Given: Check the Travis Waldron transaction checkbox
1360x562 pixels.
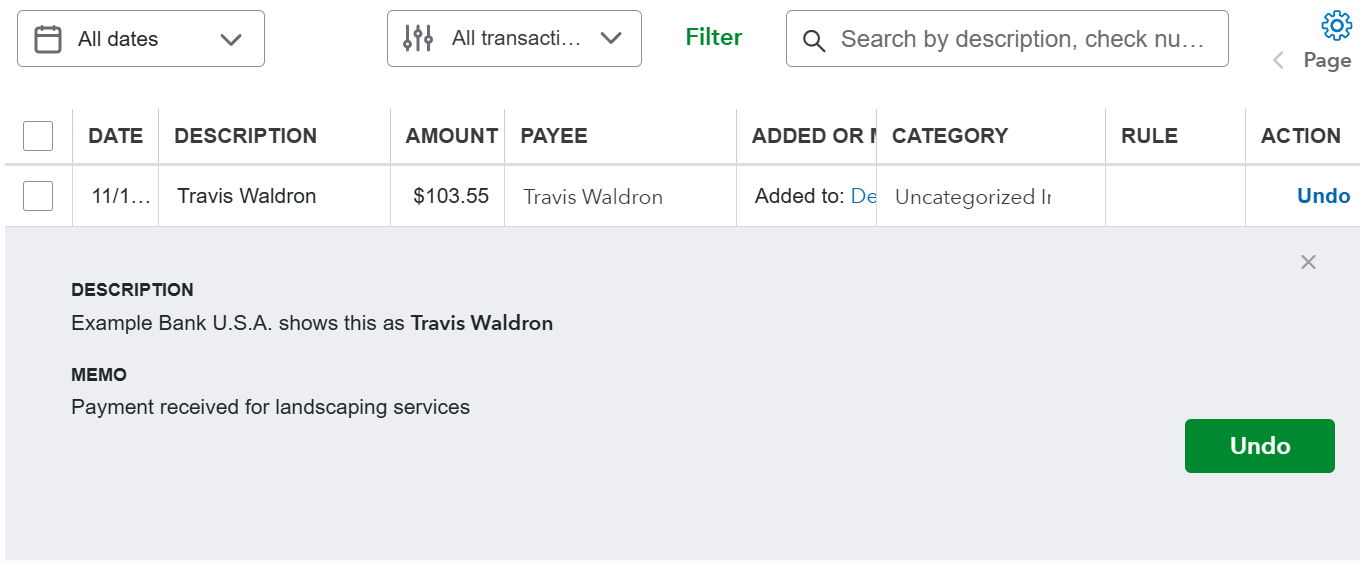Looking at the screenshot, I should click(x=38, y=196).
